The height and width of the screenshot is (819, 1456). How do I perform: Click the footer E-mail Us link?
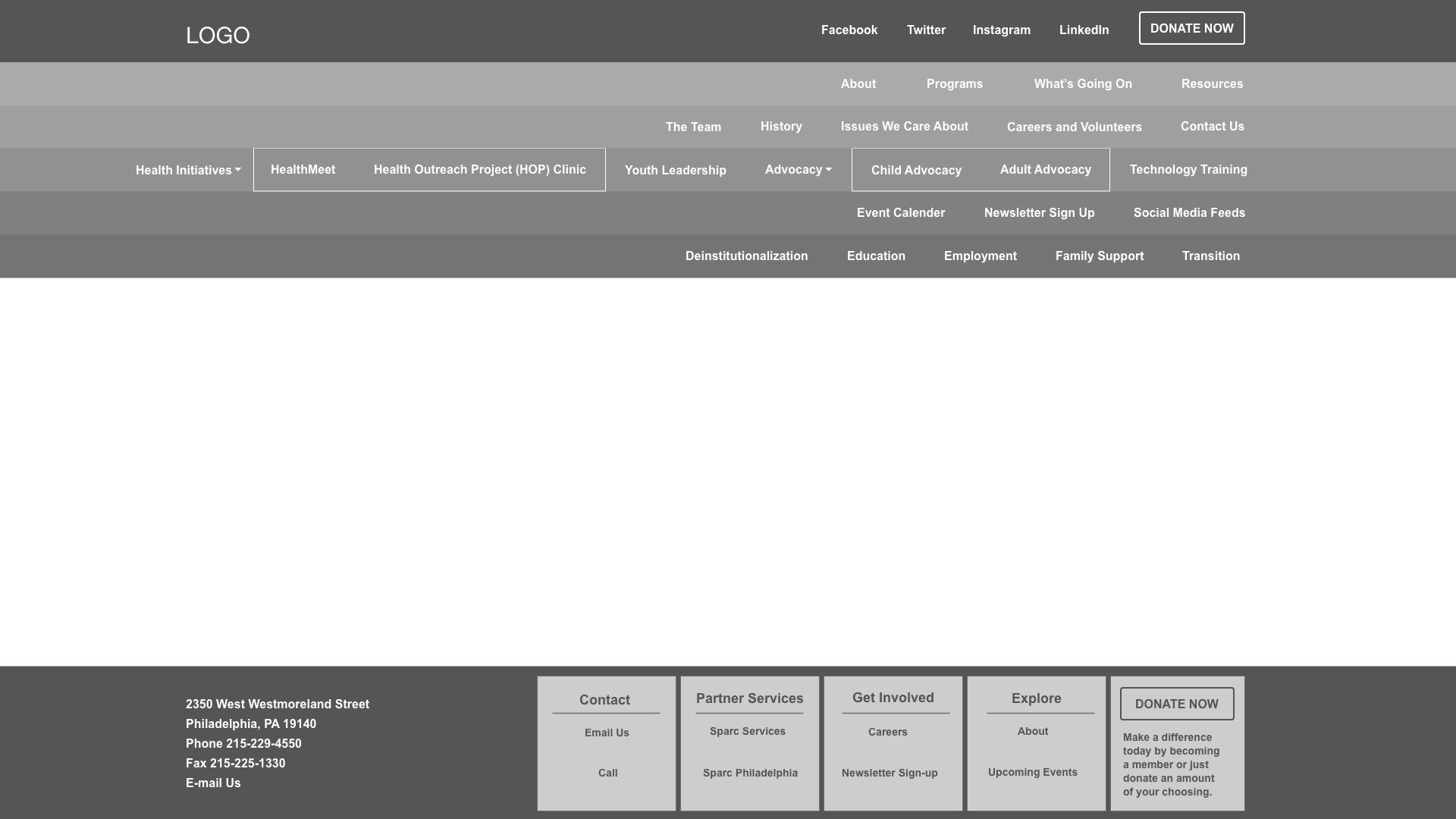(213, 783)
